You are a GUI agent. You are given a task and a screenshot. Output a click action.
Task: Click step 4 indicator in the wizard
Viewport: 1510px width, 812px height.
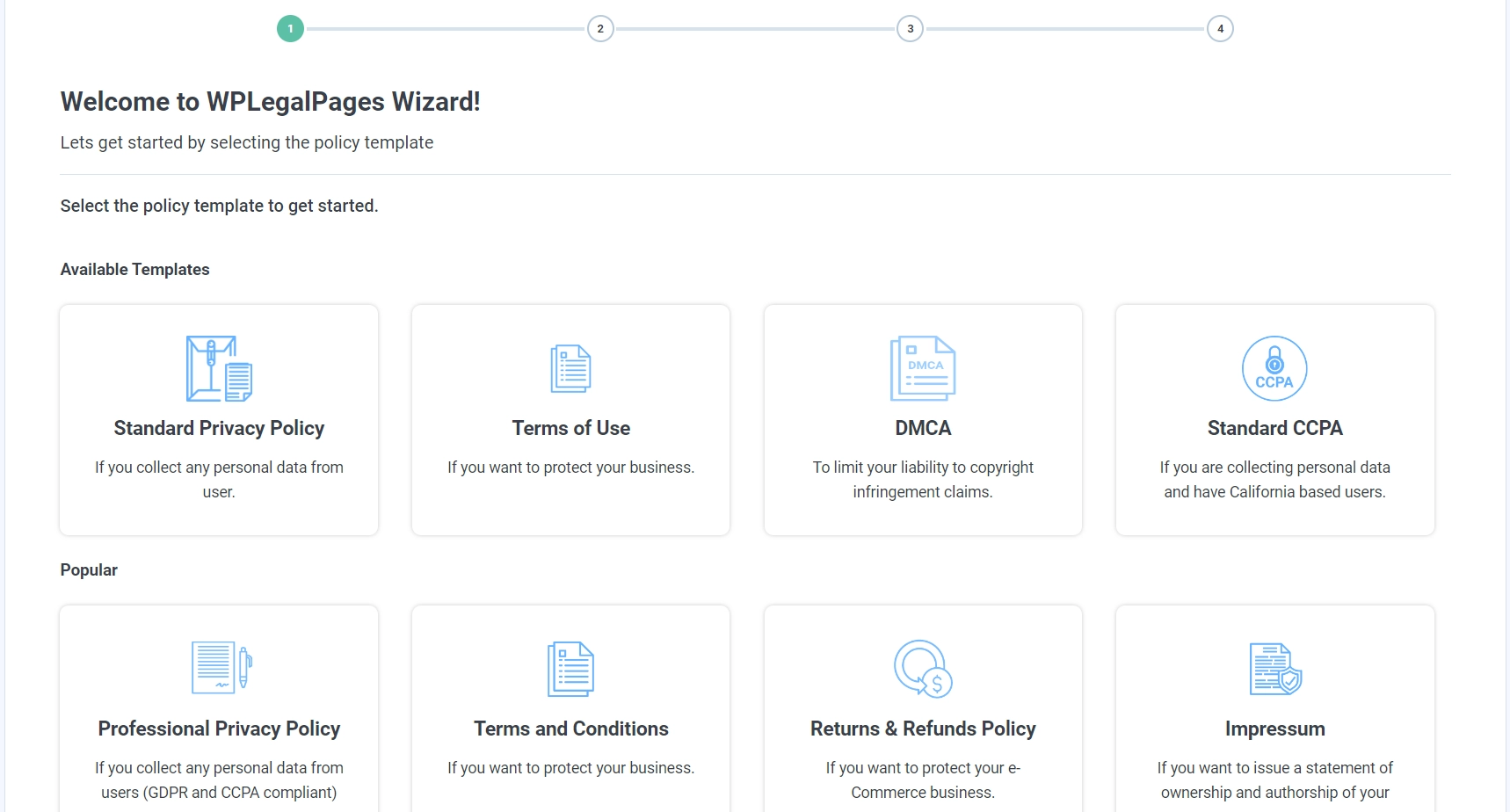tap(1221, 27)
